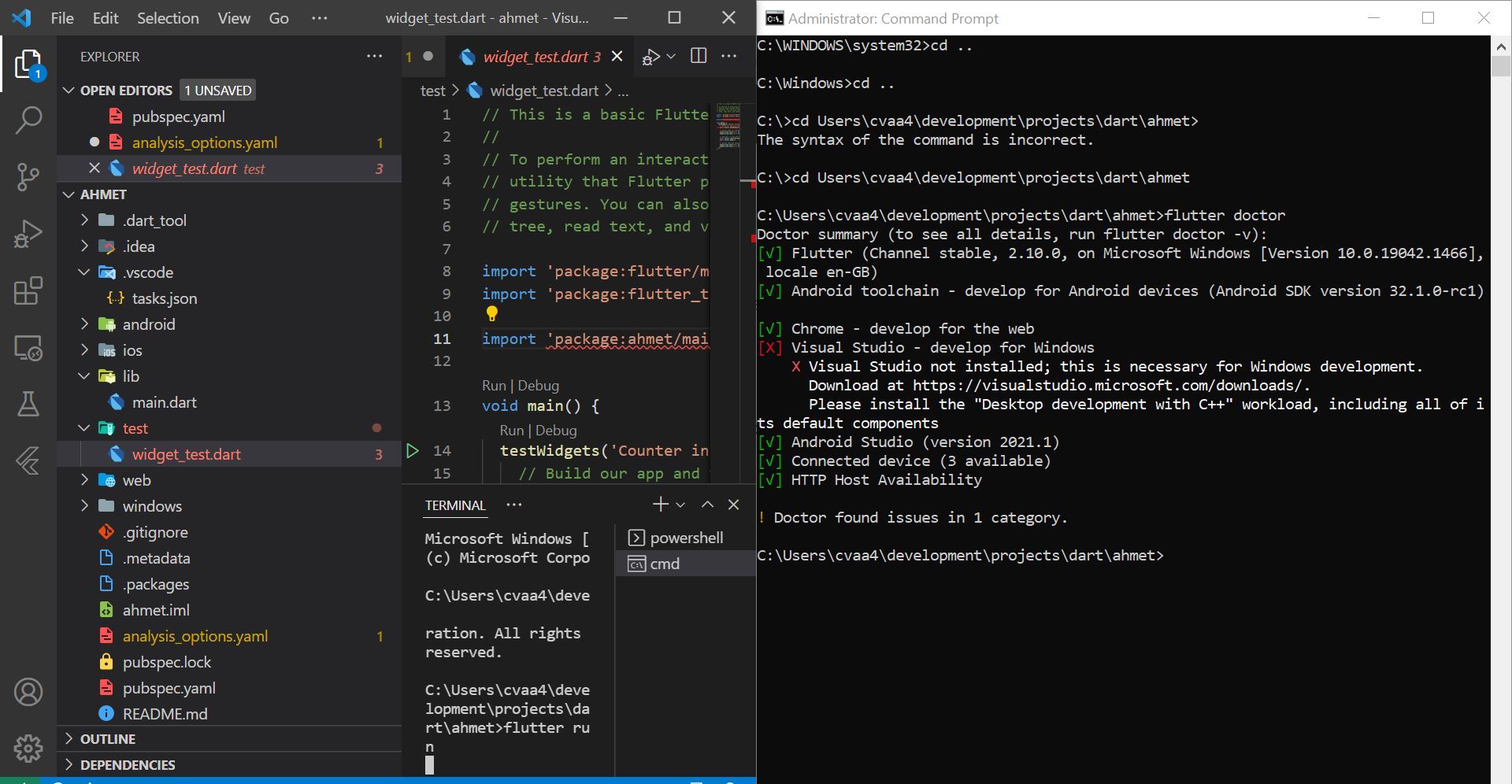Open the Flutter sidebar icon
The width and height of the screenshot is (1512, 784).
tap(28, 460)
